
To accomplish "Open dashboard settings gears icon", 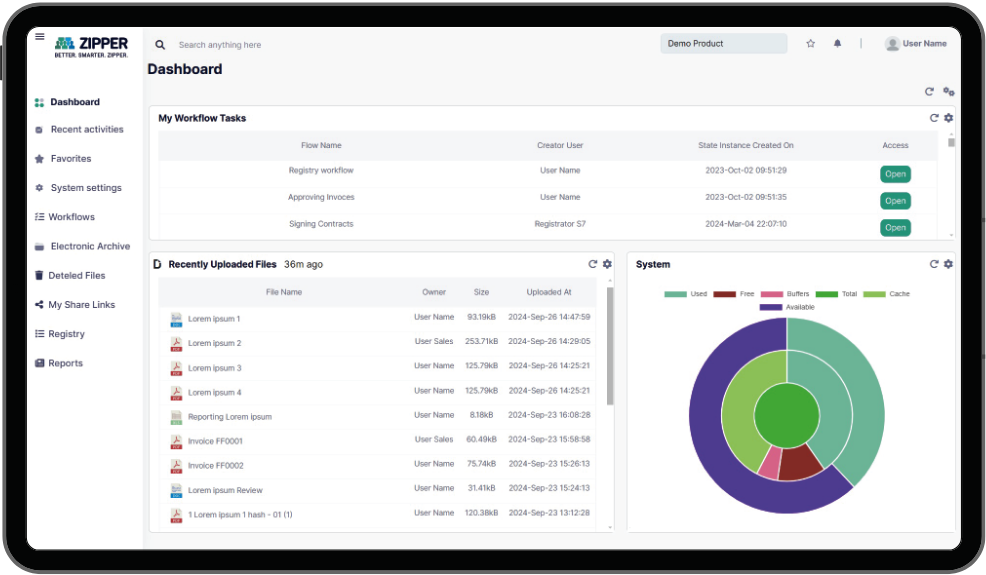I will click(948, 92).
